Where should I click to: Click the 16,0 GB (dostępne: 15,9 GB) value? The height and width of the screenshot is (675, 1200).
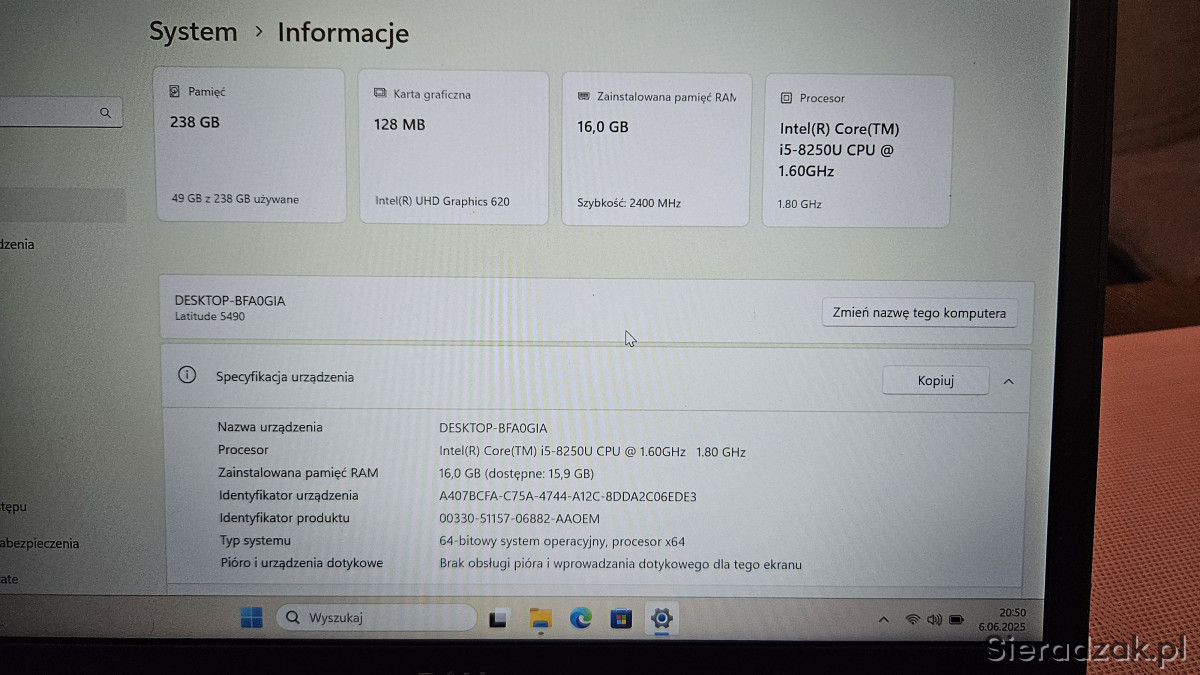click(x=517, y=474)
